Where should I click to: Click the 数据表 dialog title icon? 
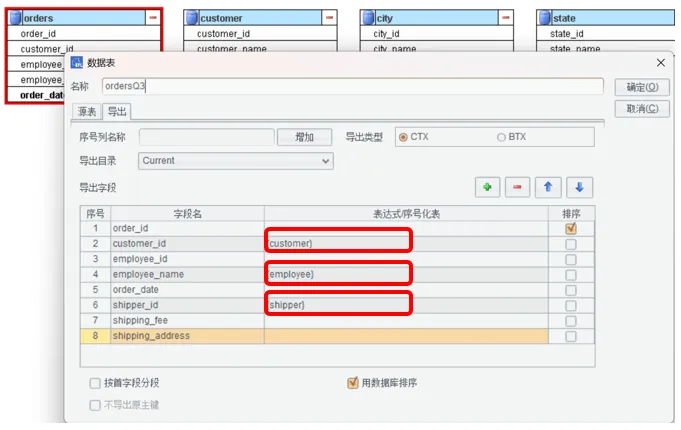76,63
